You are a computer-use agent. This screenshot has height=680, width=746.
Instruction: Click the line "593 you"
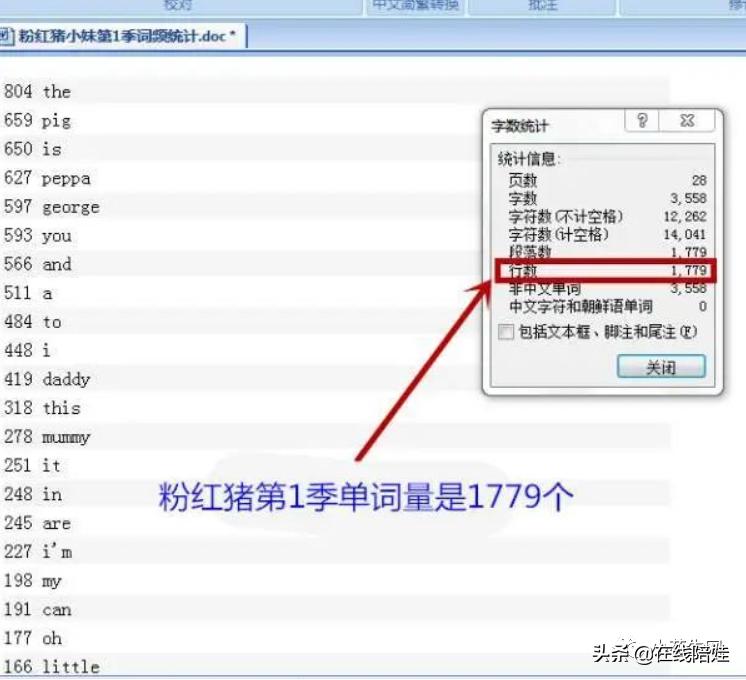point(37,236)
